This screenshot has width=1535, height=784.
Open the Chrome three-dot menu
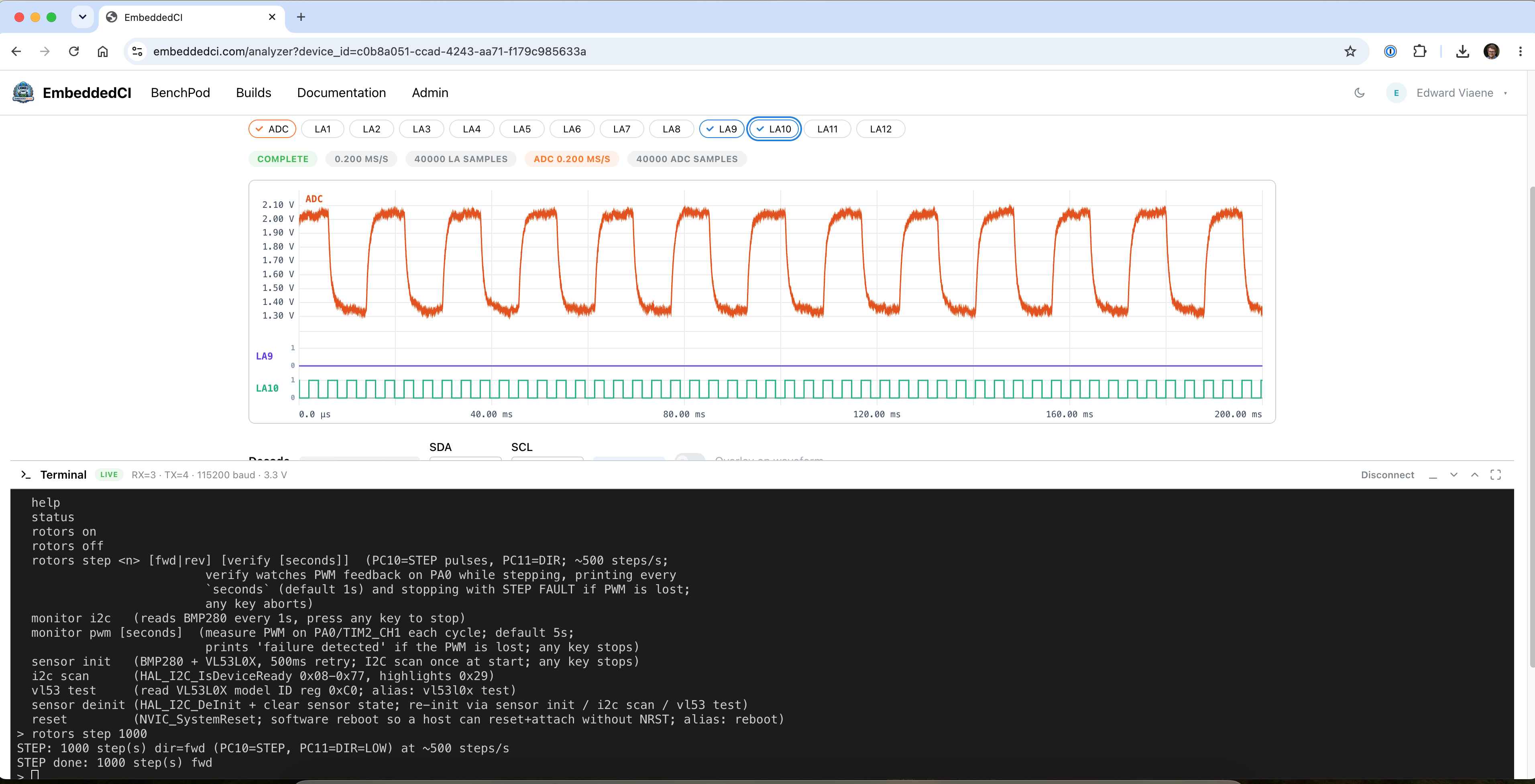tap(1520, 51)
